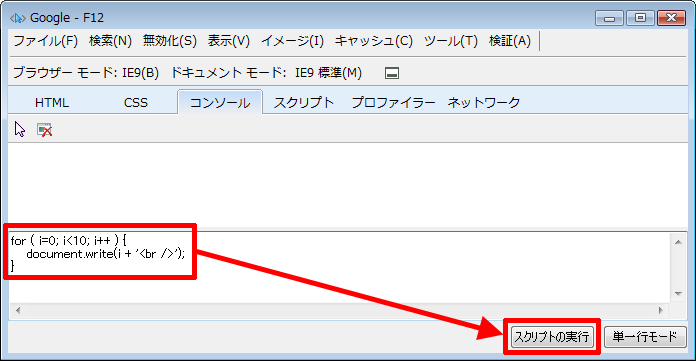Open the キャッシュ(C) menu

click(374, 41)
